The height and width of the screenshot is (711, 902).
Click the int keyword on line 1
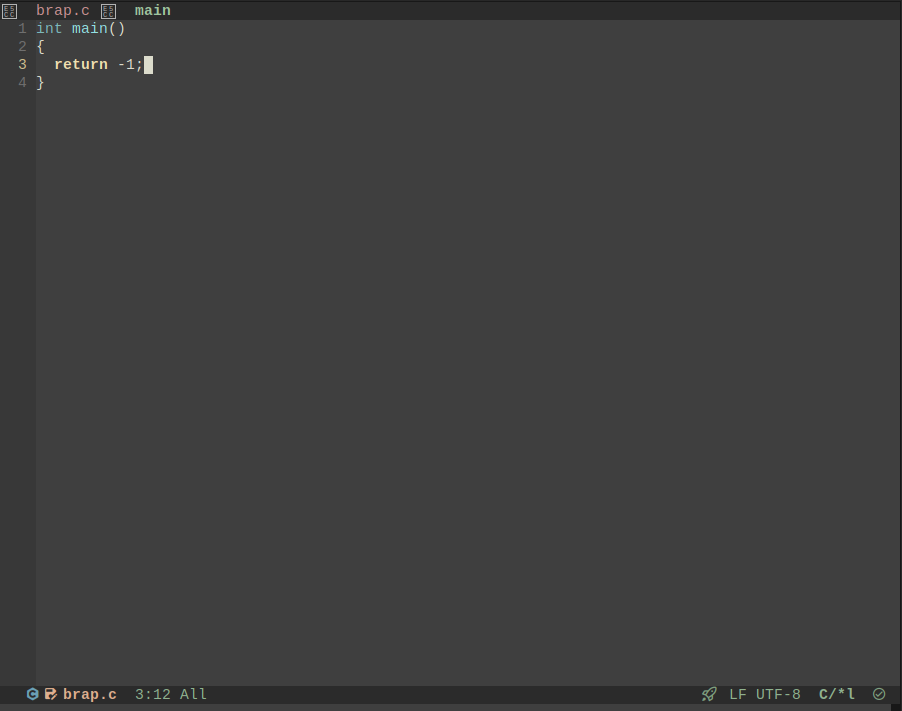point(49,29)
